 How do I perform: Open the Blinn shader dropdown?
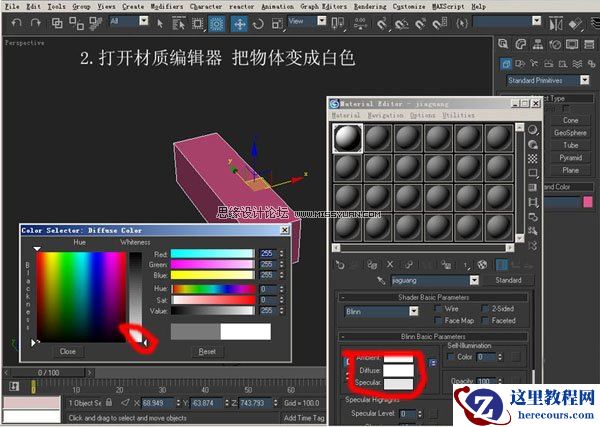(414, 311)
